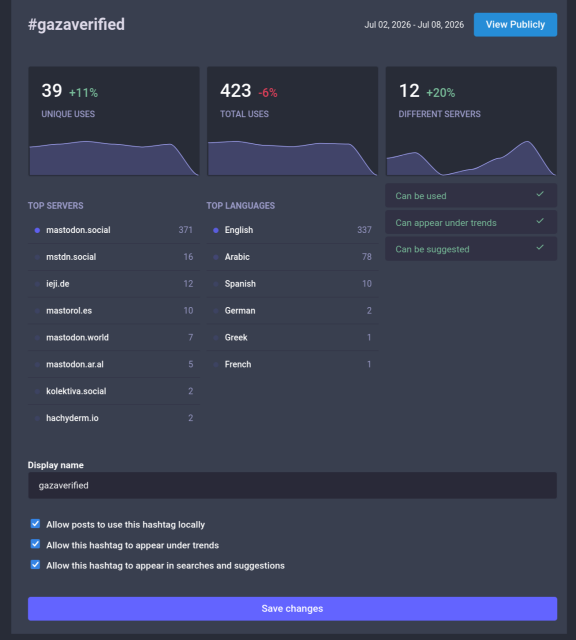Save changes to the hashtag
576x640 pixels.
[292, 609]
